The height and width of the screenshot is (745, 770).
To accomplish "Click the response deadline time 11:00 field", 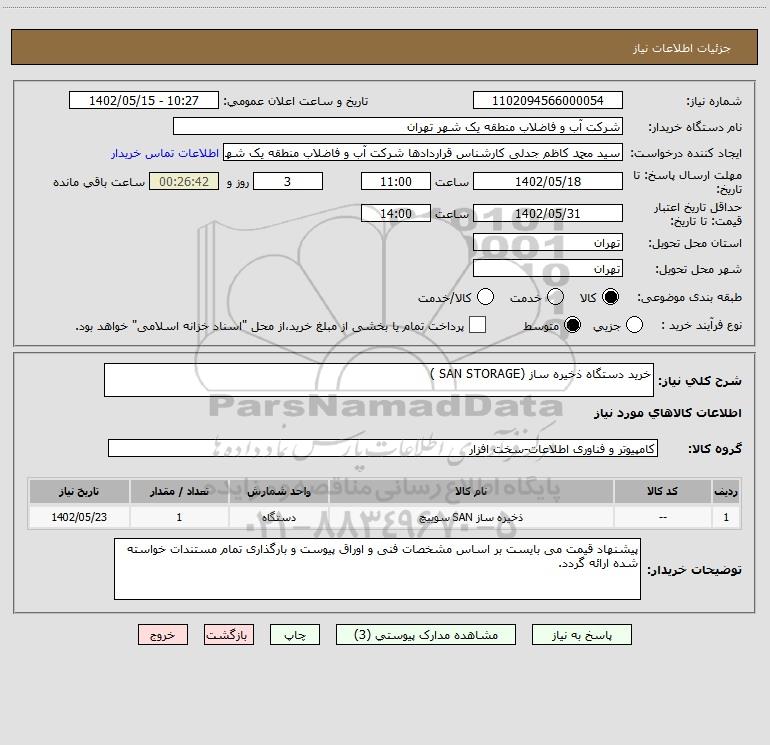I will 396,181.
